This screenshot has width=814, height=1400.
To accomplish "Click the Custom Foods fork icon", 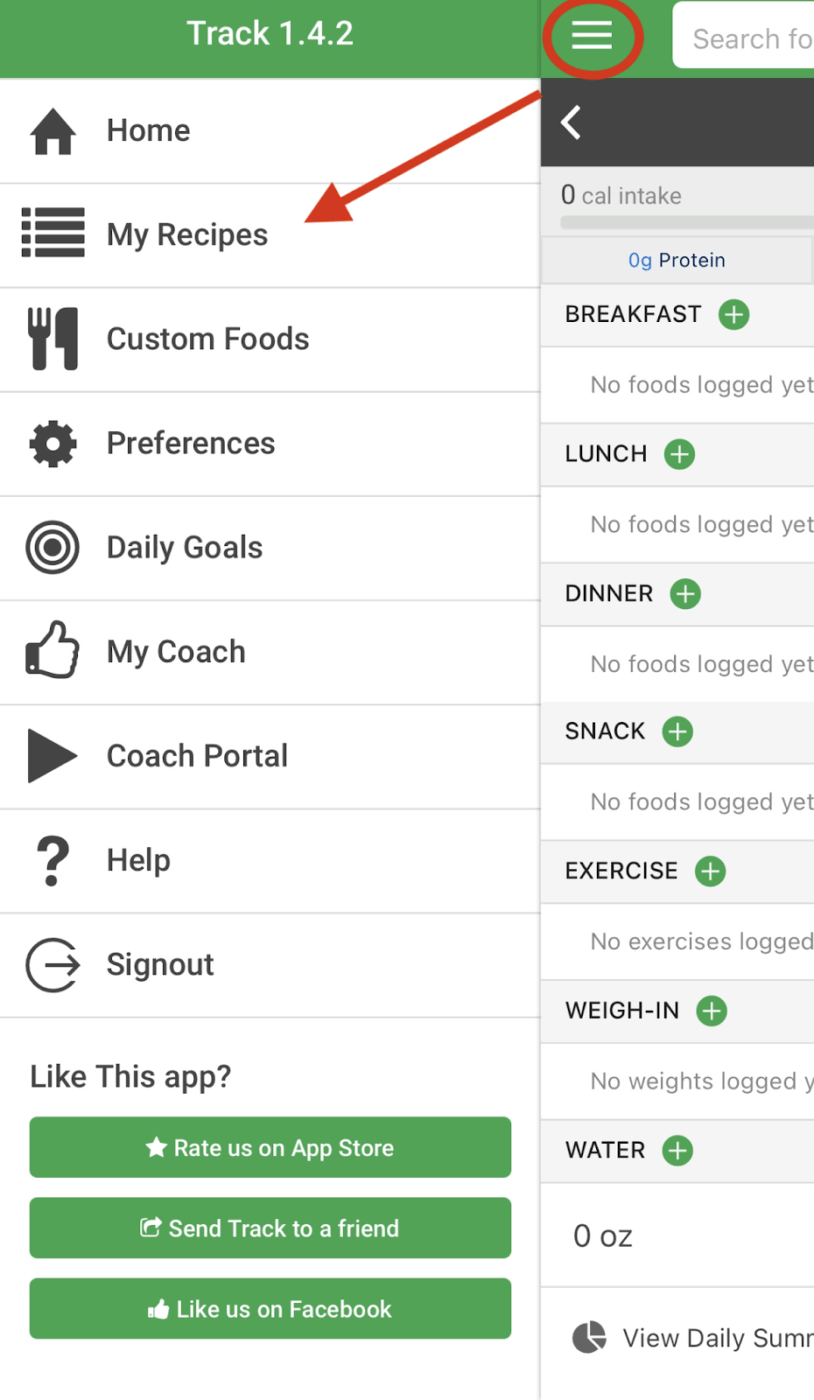I will 52,338.
